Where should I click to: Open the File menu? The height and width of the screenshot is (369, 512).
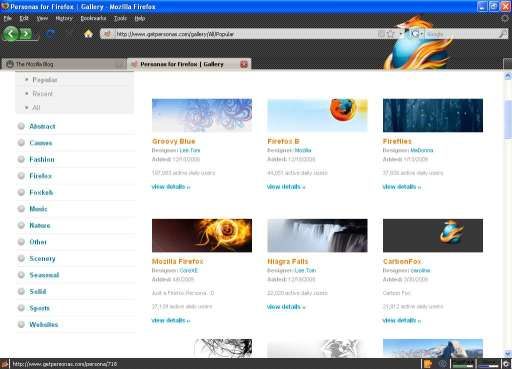click(x=8, y=18)
